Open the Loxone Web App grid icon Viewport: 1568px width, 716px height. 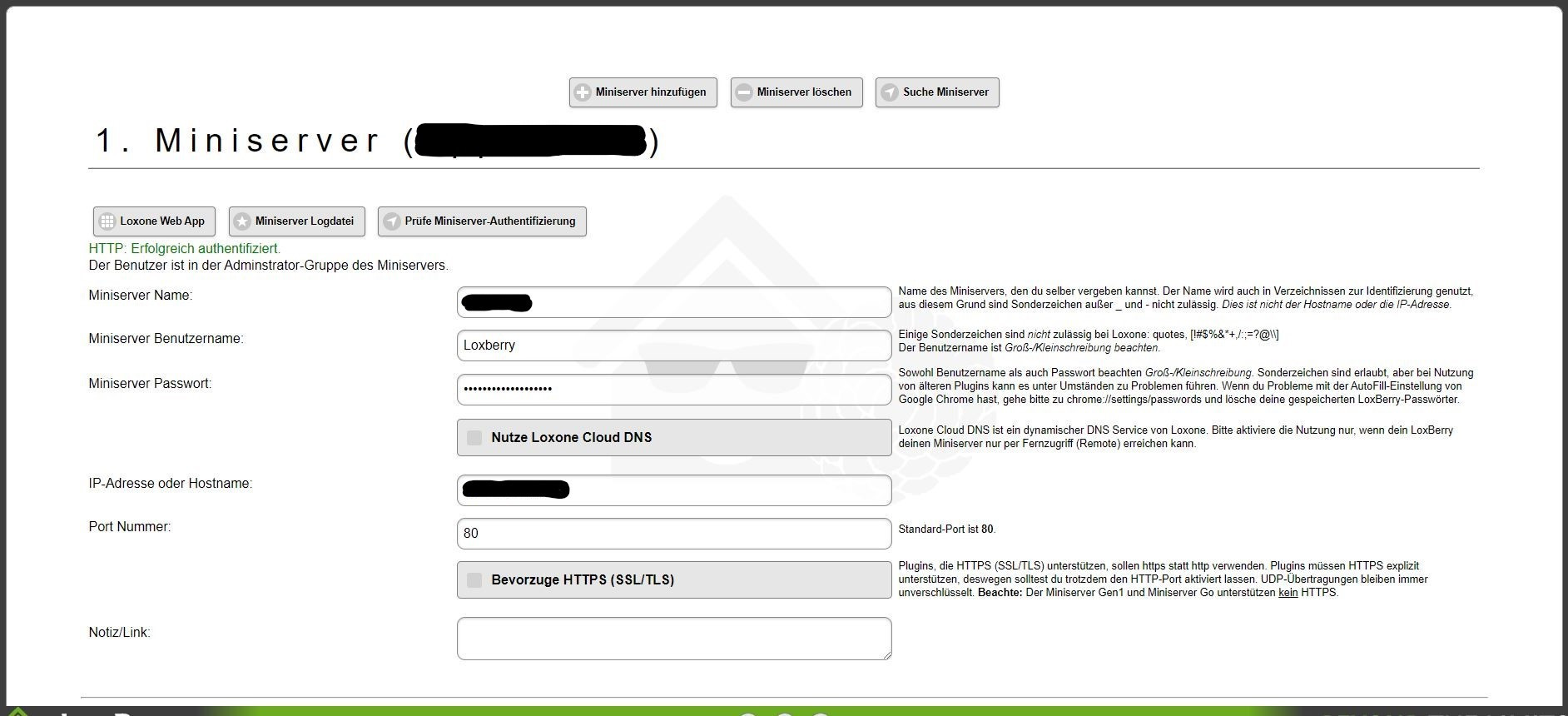[x=107, y=221]
